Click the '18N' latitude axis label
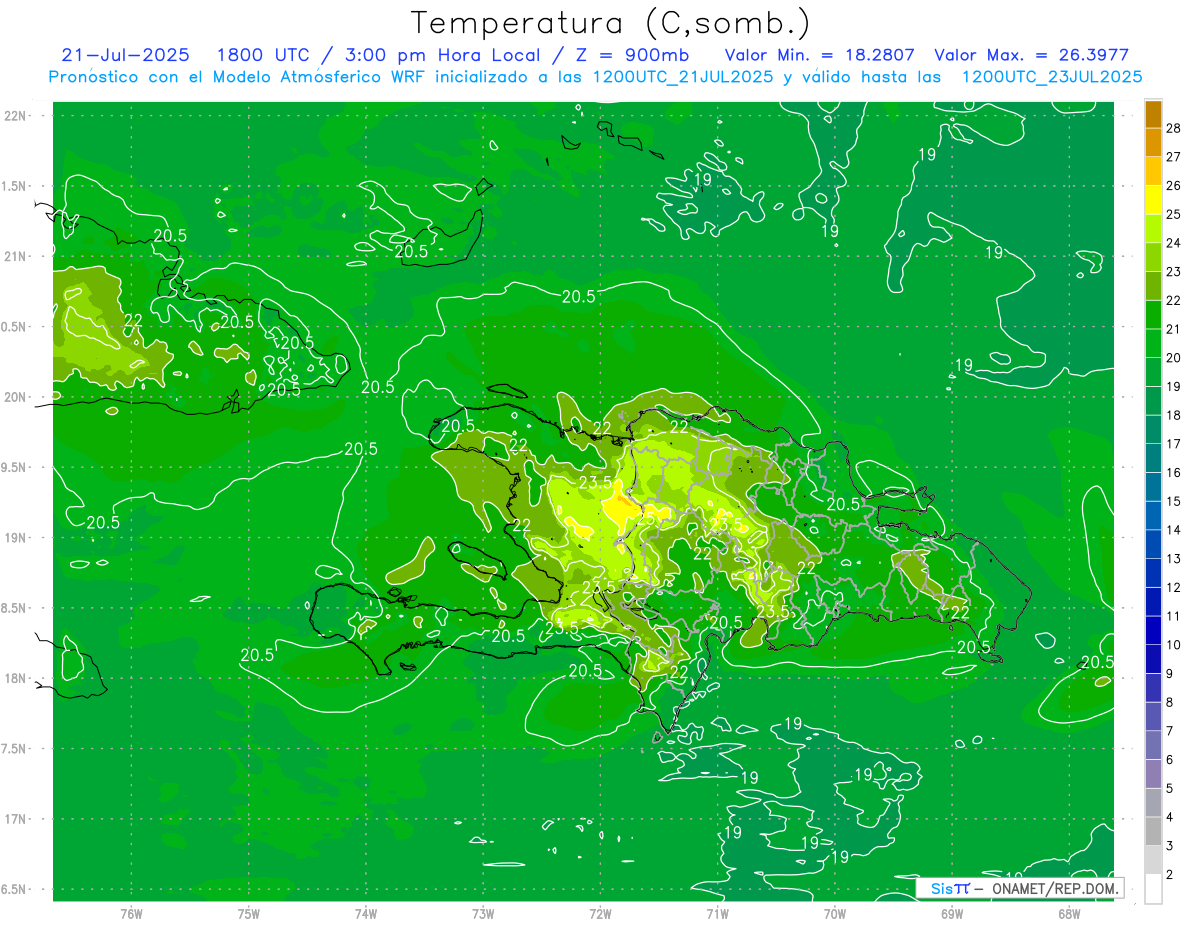Viewport: 1200px width, 927px height. pyautogui.click(x=15, y=679)
